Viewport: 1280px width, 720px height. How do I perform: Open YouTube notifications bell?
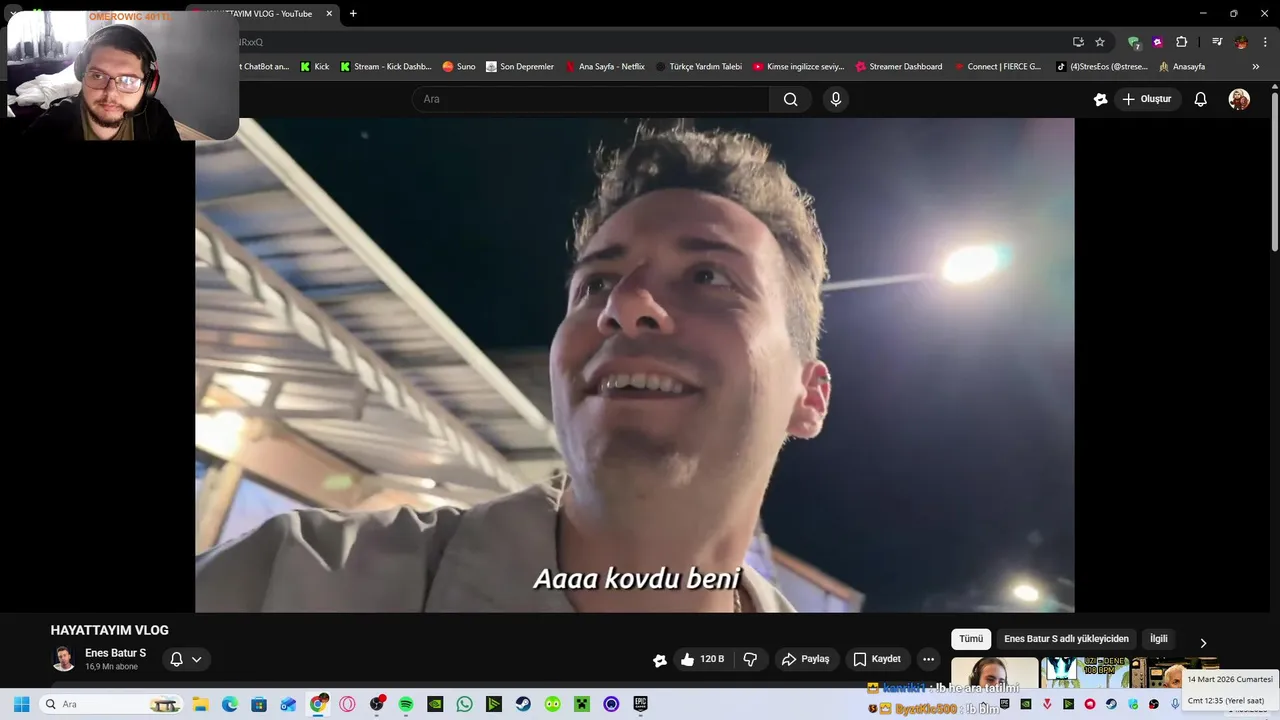[1201, 99]
